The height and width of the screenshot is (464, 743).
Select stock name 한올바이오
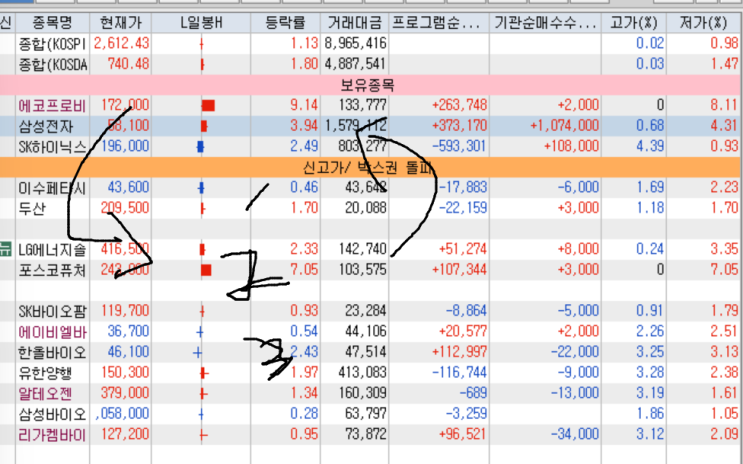coord(52,353)
